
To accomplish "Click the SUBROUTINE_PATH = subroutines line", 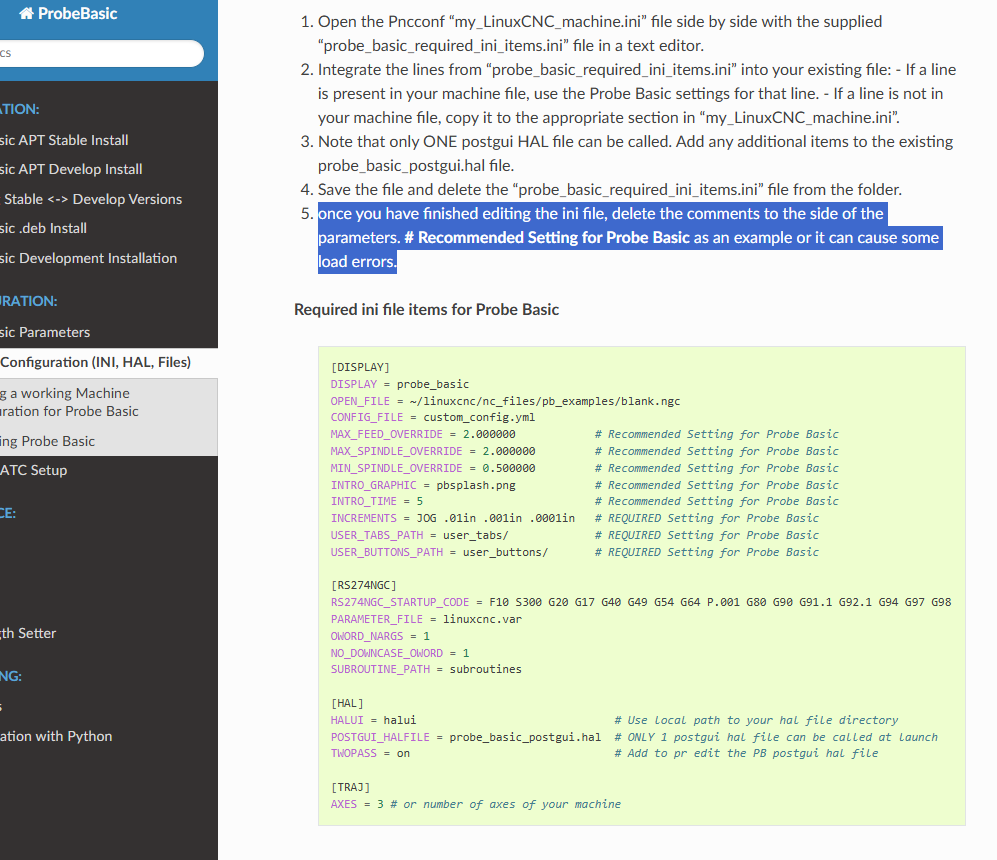I will click(426, 669).
